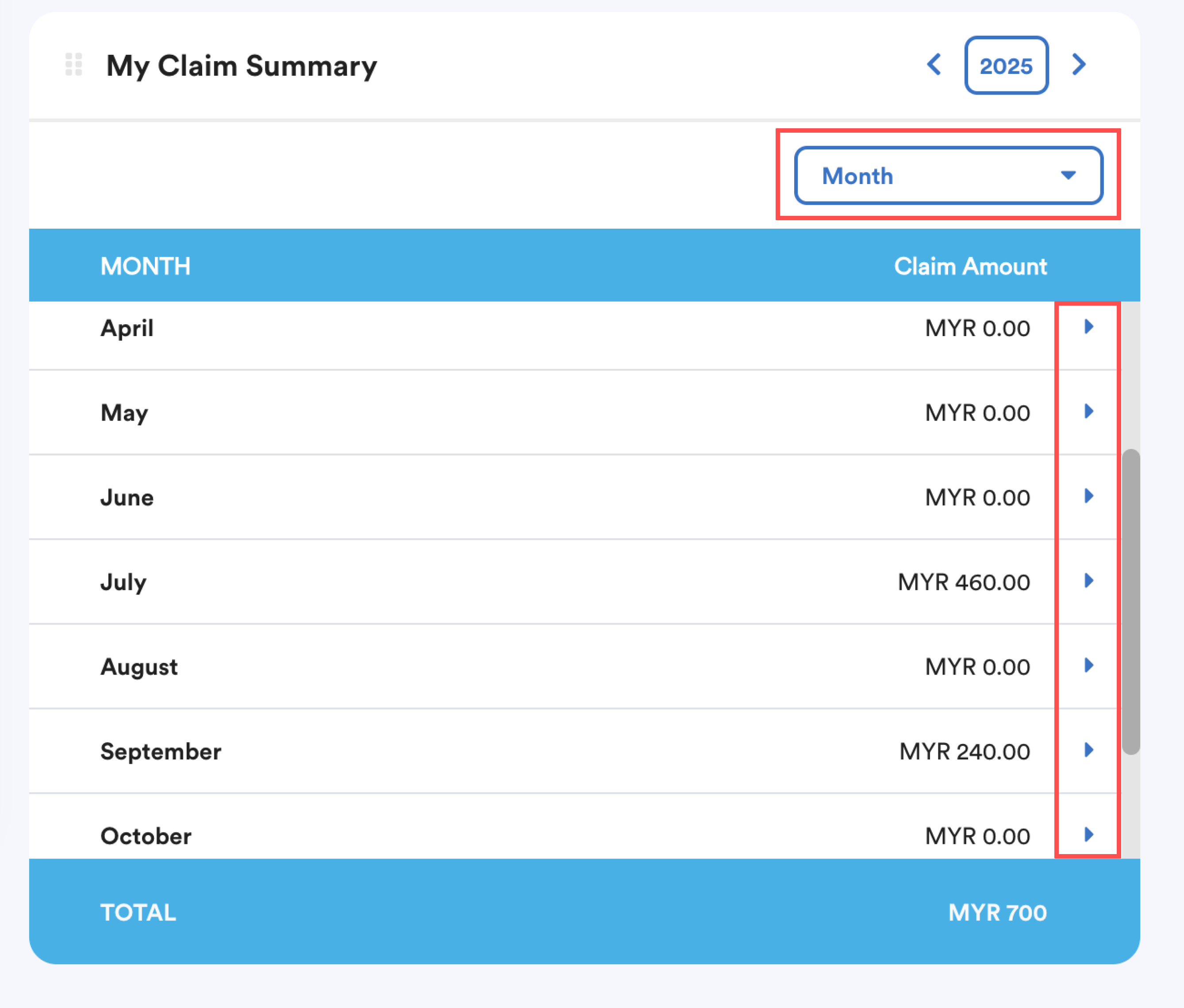Expand September claim details arrow
Image resolution: width=1184 pixels, height=1008 pixels.
click(1088, 750)
